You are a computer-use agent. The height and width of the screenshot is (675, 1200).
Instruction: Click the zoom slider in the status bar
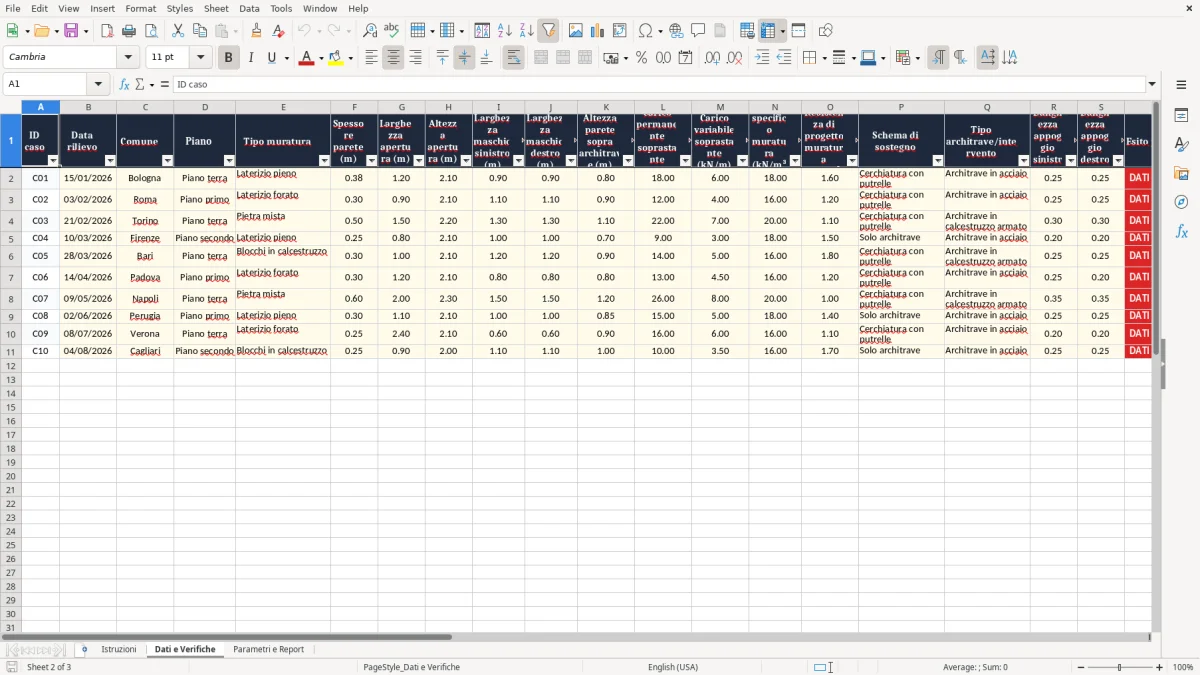pyautogui.click(x=1119, y=667)
